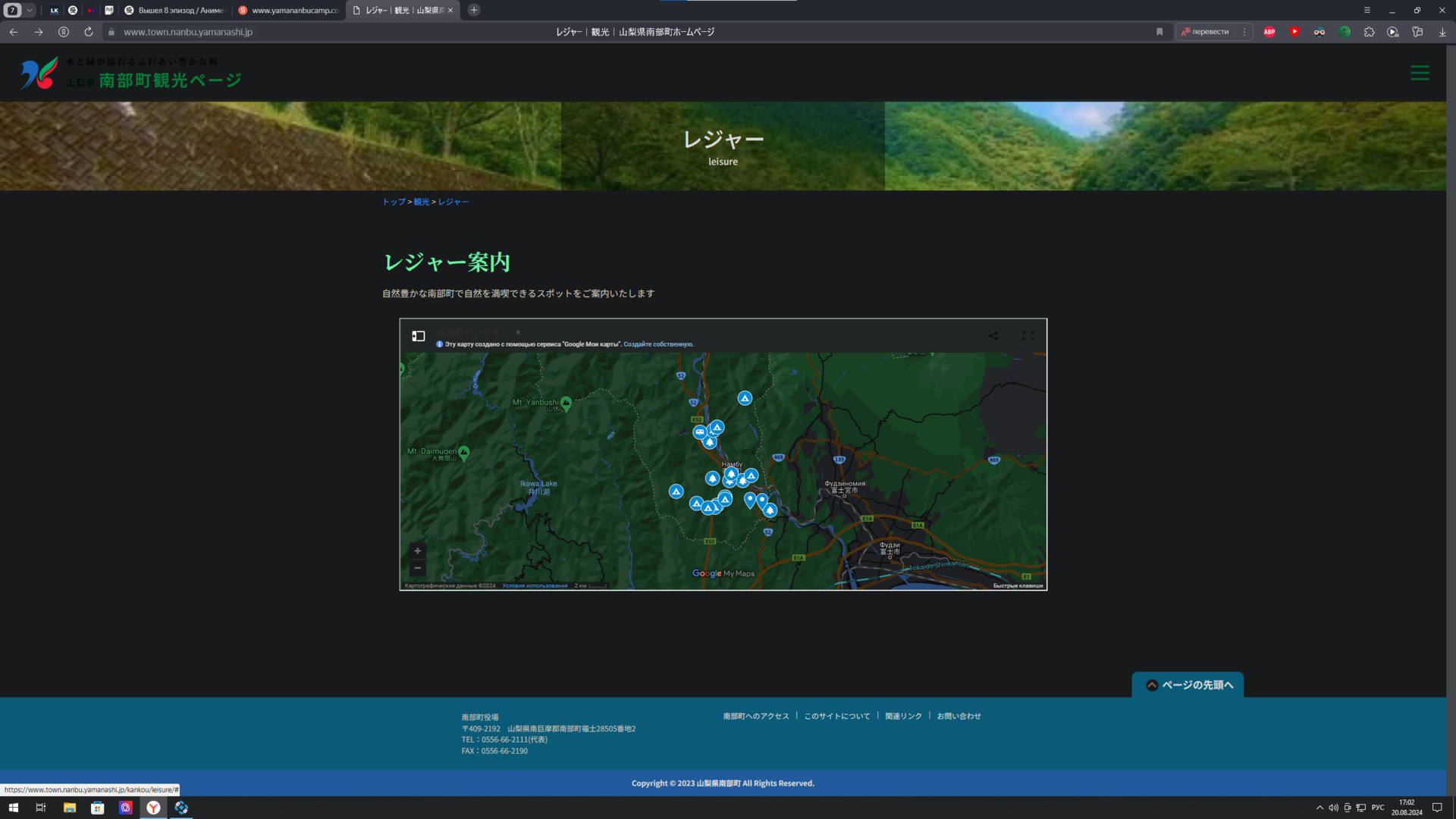Click the Adblock Plus extension icon
The image size is (1456, 819).
pos(1269,32)
